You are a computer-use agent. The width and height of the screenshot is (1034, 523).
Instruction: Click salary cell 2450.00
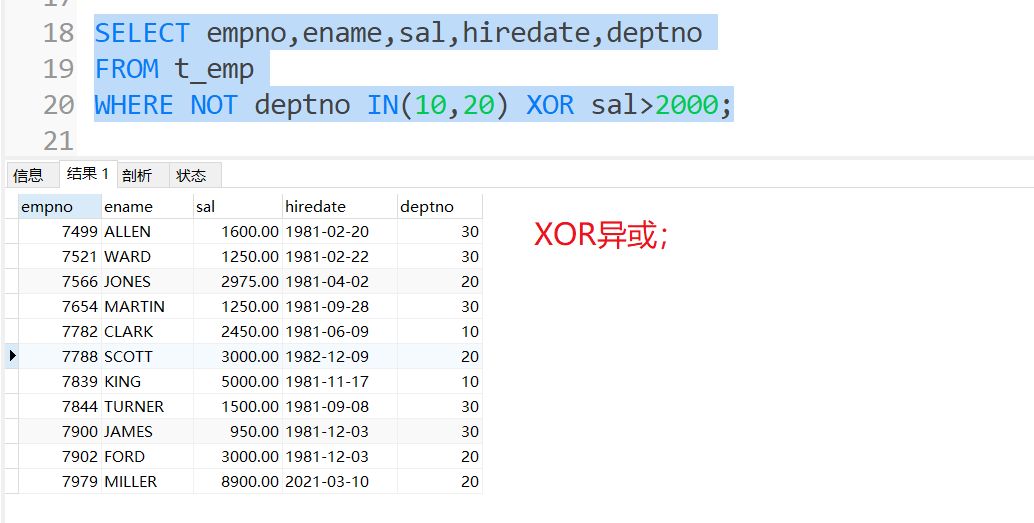coord(238,332)
